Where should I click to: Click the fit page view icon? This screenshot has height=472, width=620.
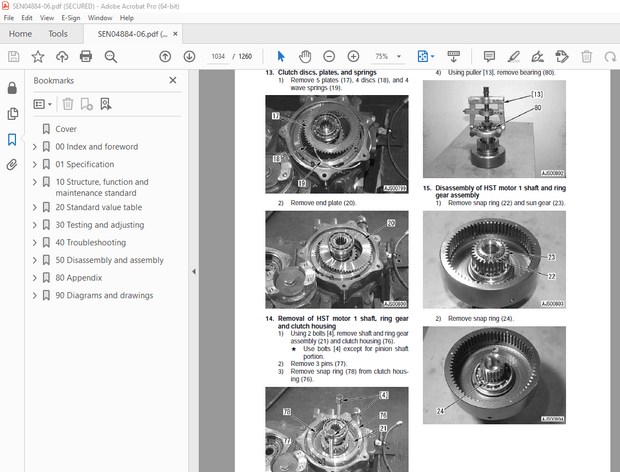pyautogui.click(x=423, y=57)
